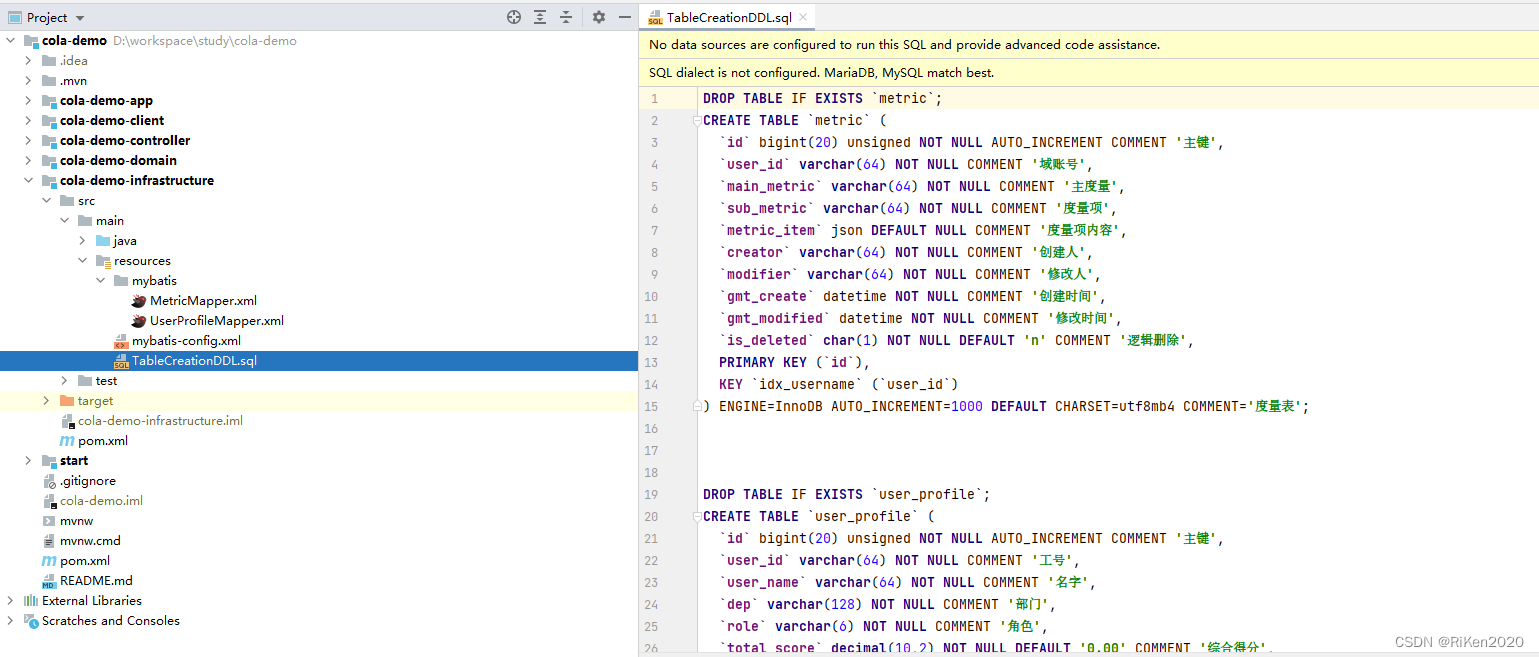Click the cola-demo-infrastructure.iml file icon
The height and width of the screenshot is (657, 1539).
(x=67, y=421)
